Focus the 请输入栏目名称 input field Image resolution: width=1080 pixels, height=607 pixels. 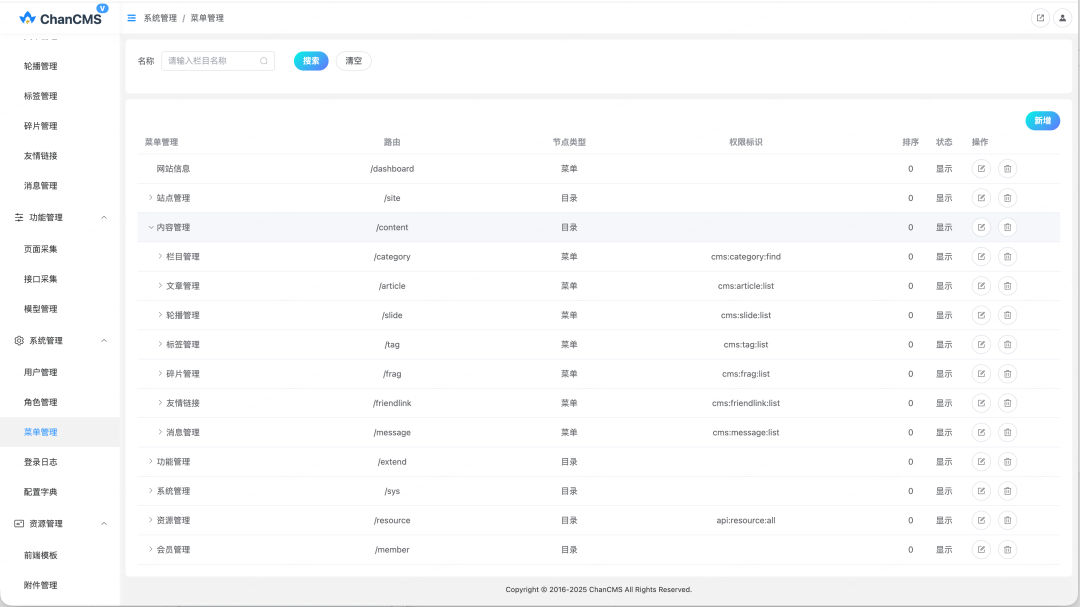211,61
